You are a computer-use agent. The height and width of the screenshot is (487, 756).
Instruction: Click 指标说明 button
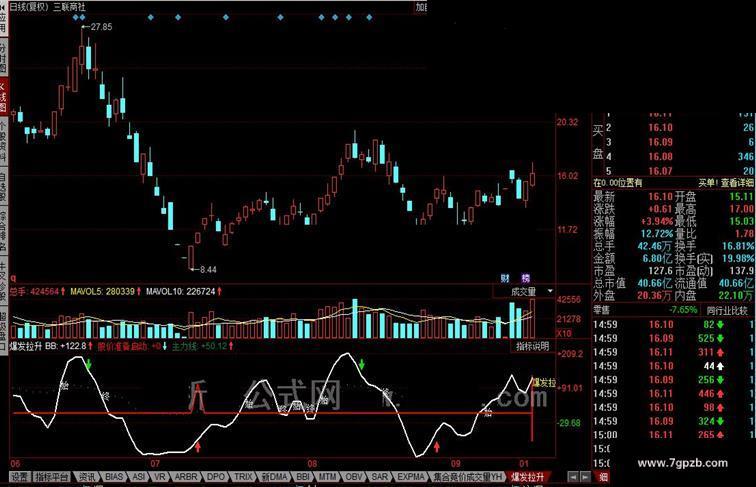pos(532,346)
